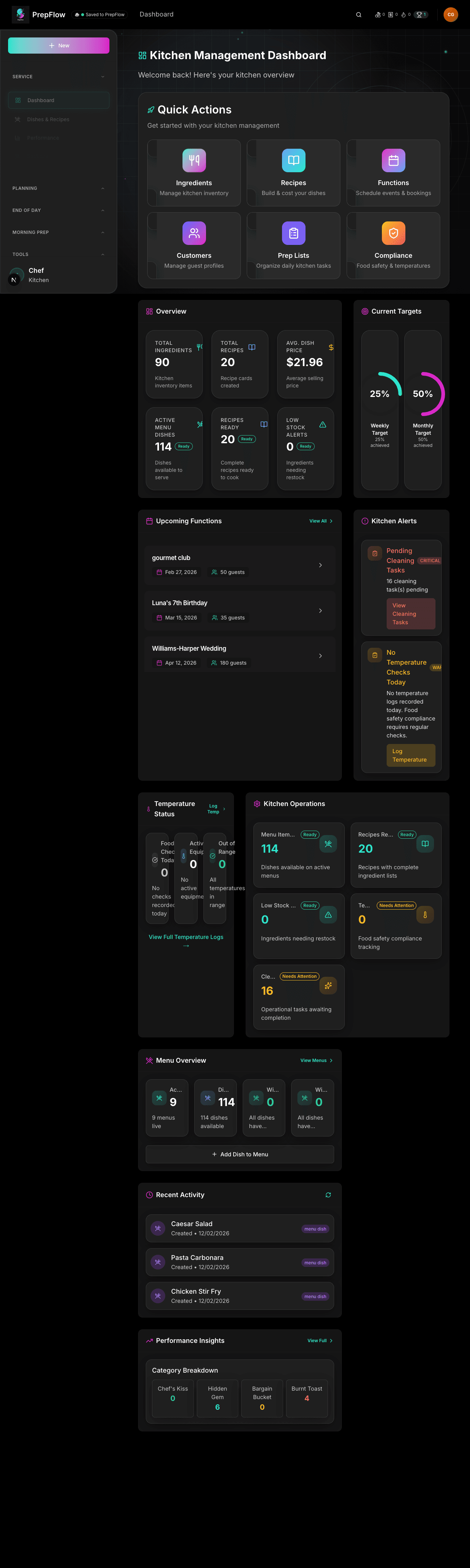Click View Cleaning Tasks button
This screenshot has height=1568, width=470.
tap(411, 614)
